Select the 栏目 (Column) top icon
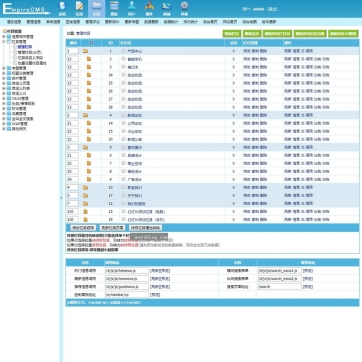This screenshot has width=362, height=362. 96,8
